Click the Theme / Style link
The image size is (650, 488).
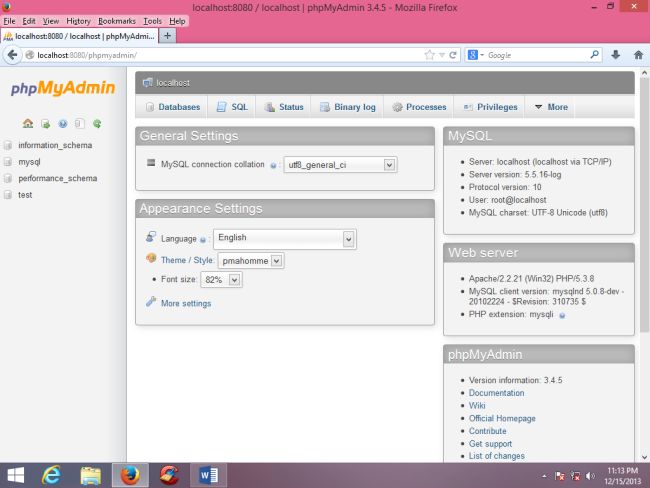[x=187, y=260]
